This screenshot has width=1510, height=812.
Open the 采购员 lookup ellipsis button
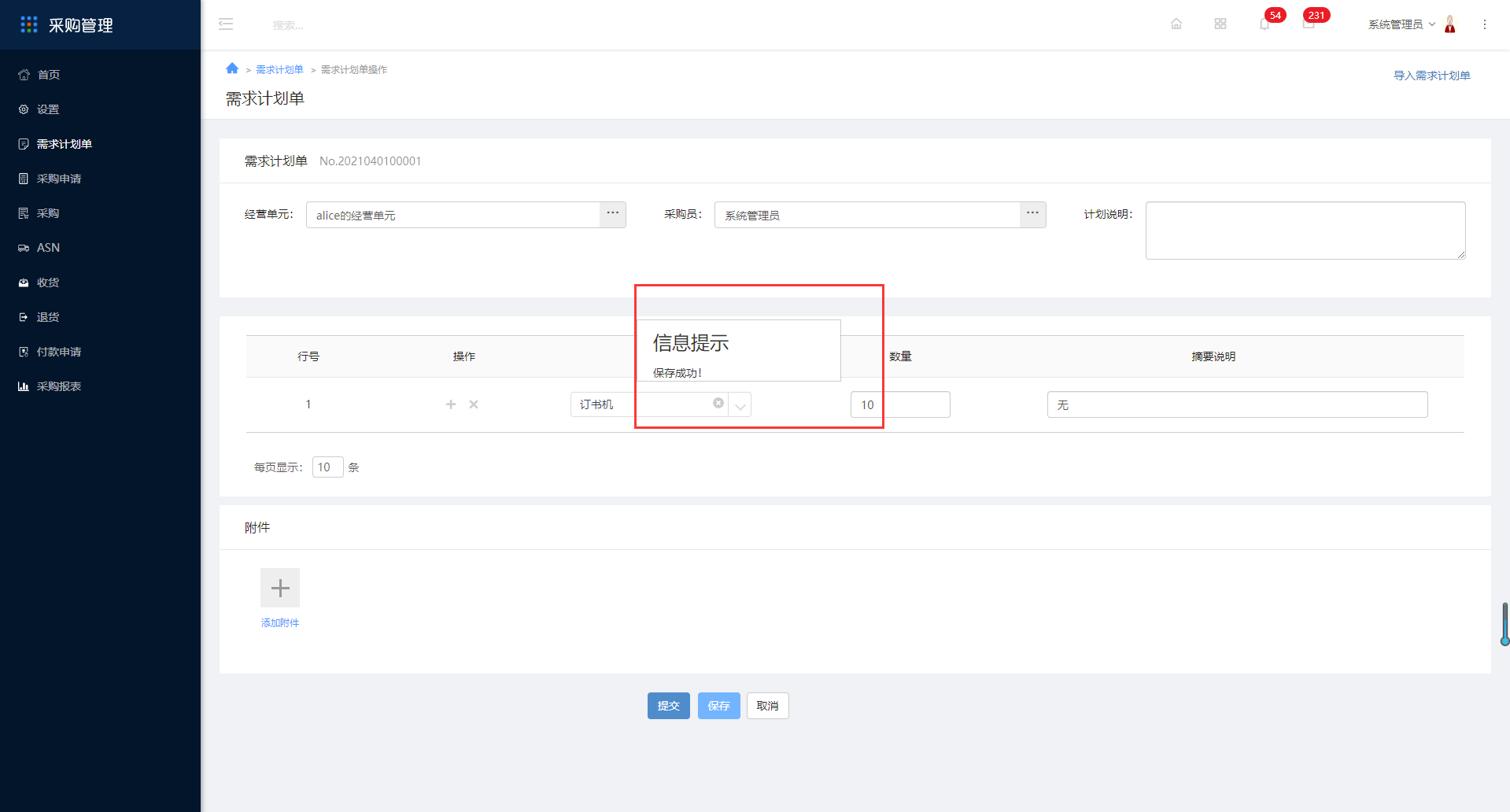coord(1033,214)
